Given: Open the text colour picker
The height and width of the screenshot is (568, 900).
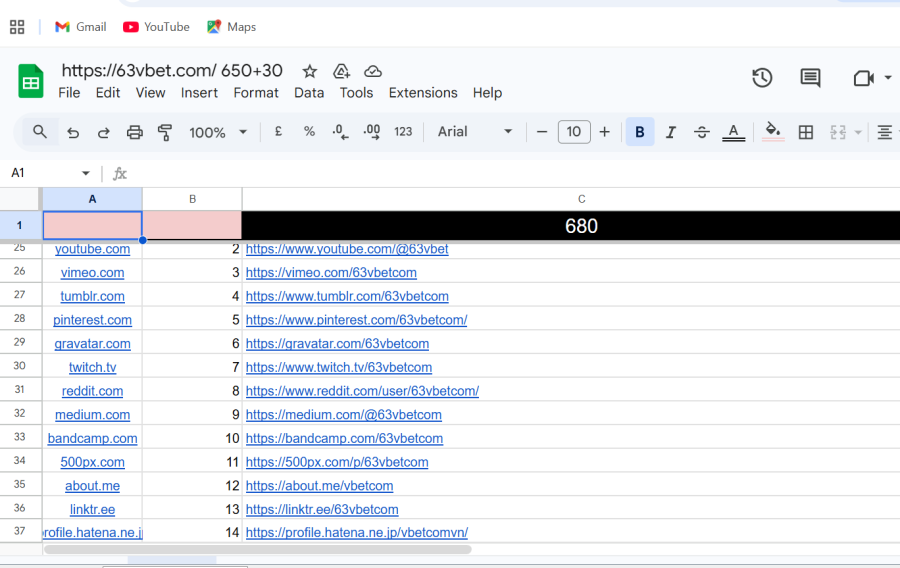Looking at the screenshot, I should [x=733, y=133].
